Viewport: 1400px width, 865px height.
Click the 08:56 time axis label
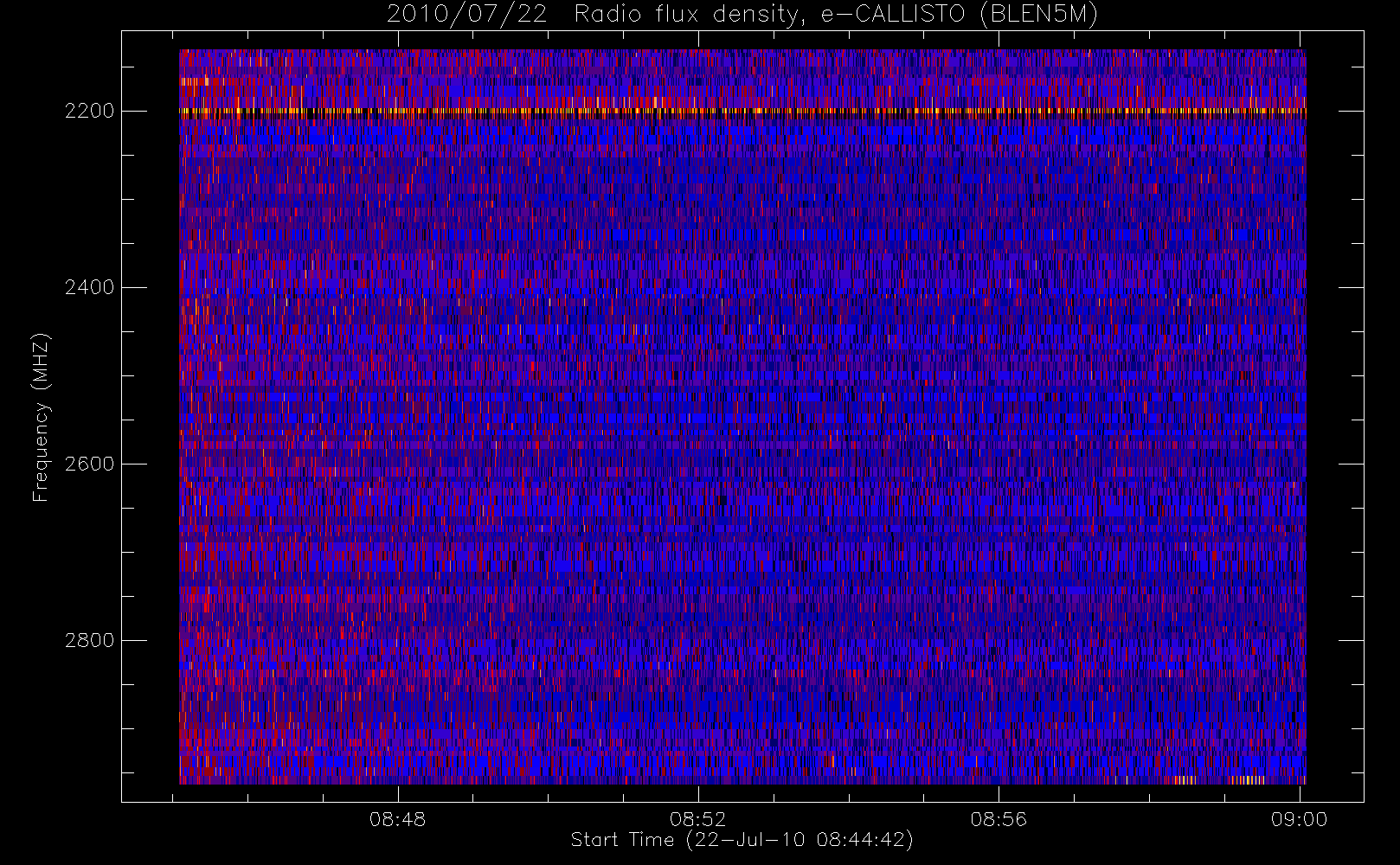(x=999, y=819)
